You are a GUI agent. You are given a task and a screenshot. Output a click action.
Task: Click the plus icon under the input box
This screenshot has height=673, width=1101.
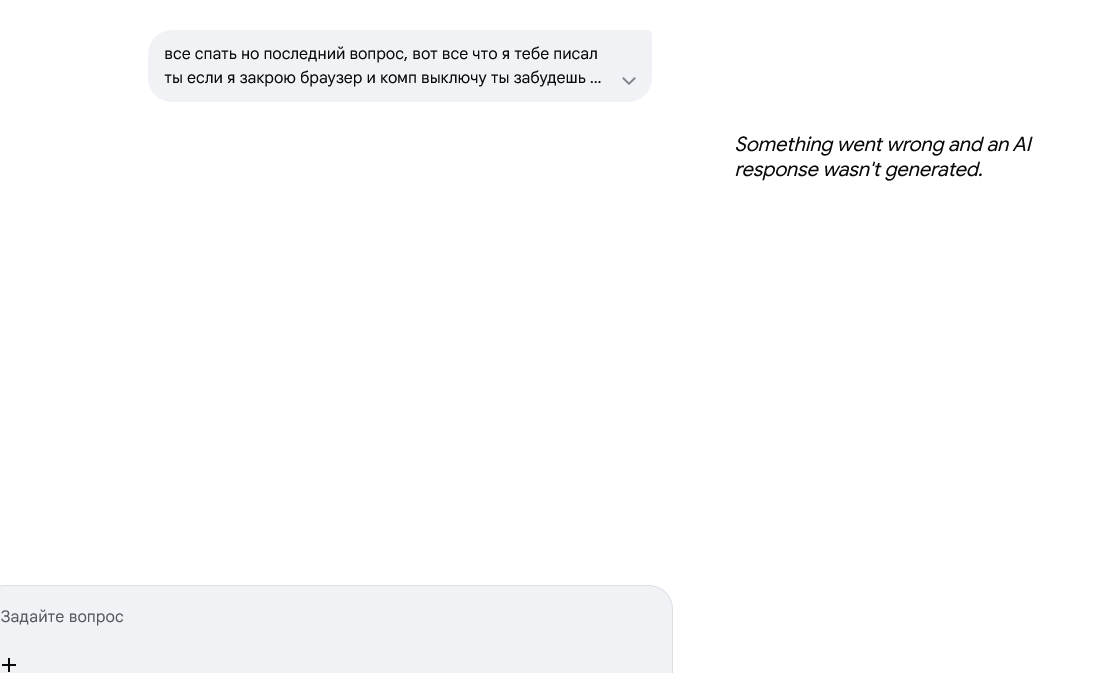[8, 664]
